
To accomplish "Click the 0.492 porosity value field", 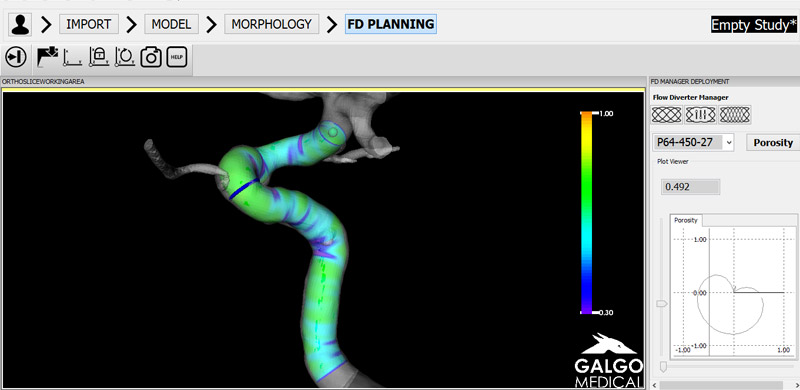I will click(690, 187).
